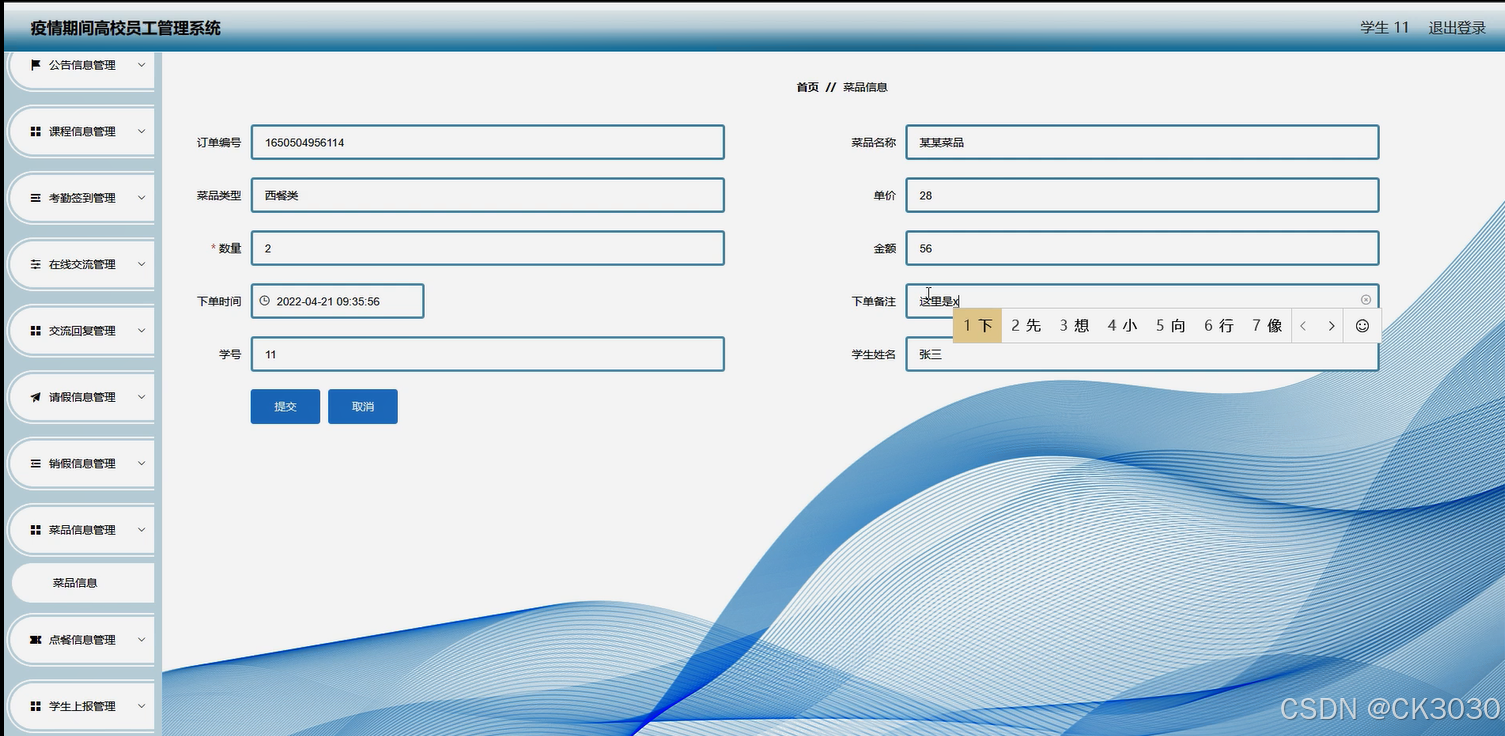Choose IME candidate 3 想
Image resolution: width=1505 pixels, height=736 pixels.
pos(1074,326)
